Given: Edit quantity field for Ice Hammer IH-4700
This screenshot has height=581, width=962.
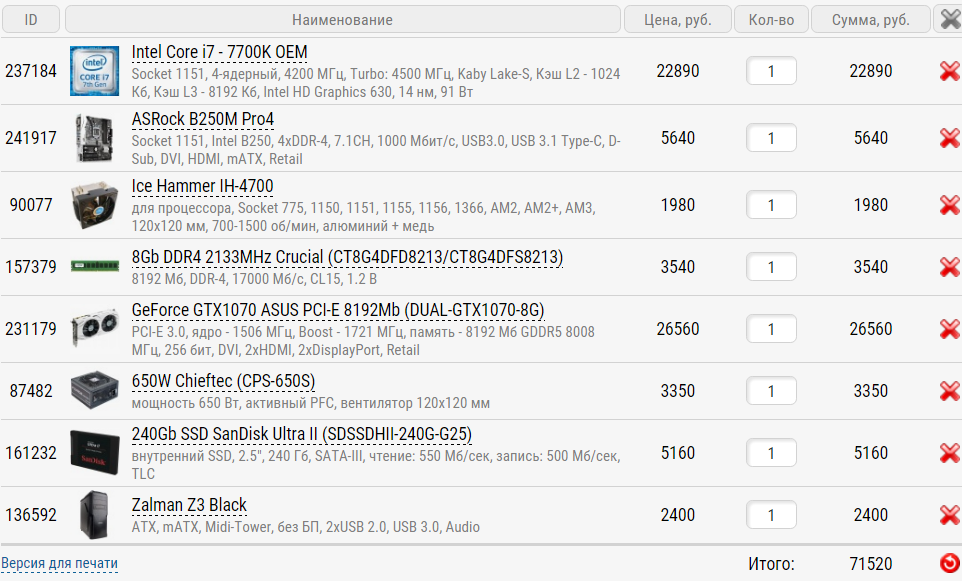Looking at the screenshot, I should pos(771,205).
